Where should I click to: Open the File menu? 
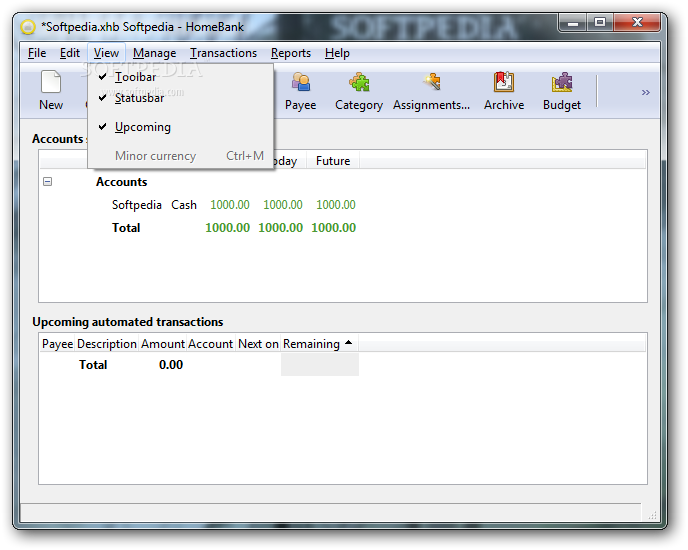click(x=37, y=53)
